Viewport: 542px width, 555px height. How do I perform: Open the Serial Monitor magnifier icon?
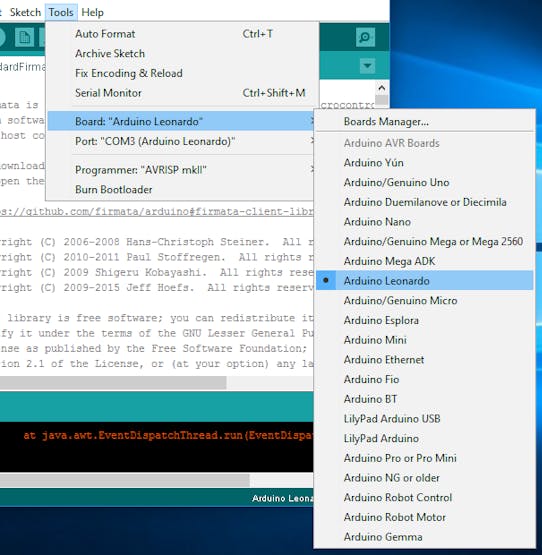click(x=365, y=37)
